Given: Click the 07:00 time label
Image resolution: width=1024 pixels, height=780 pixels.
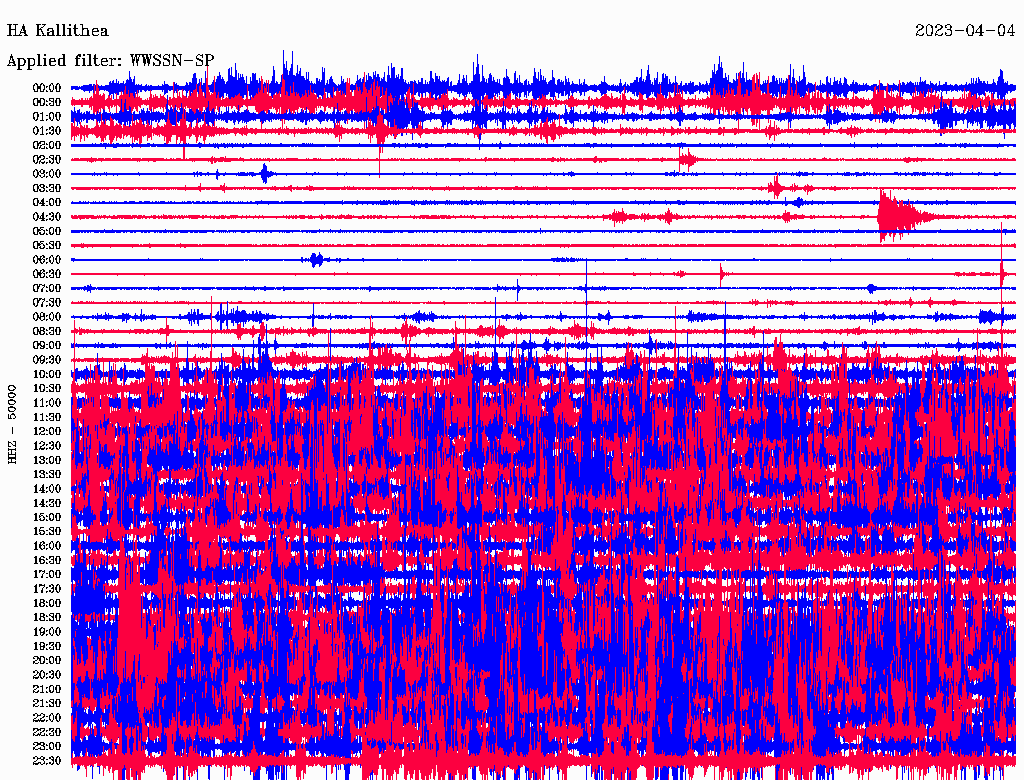Looking at the screenshot, I should [x=47, y=288].
